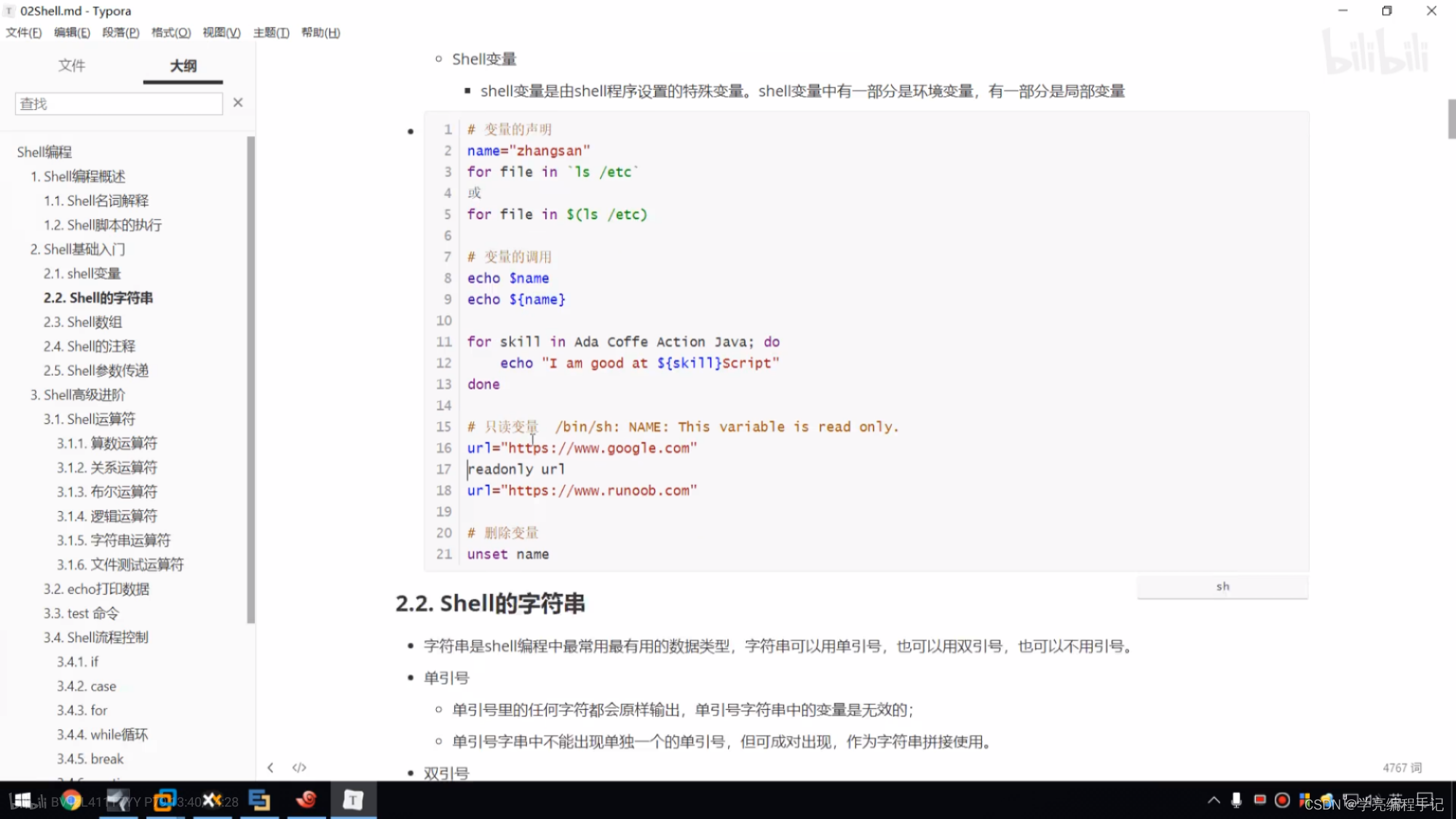
Task: Go to outline item 2.1. shell变量
Action: click(82, 273)
